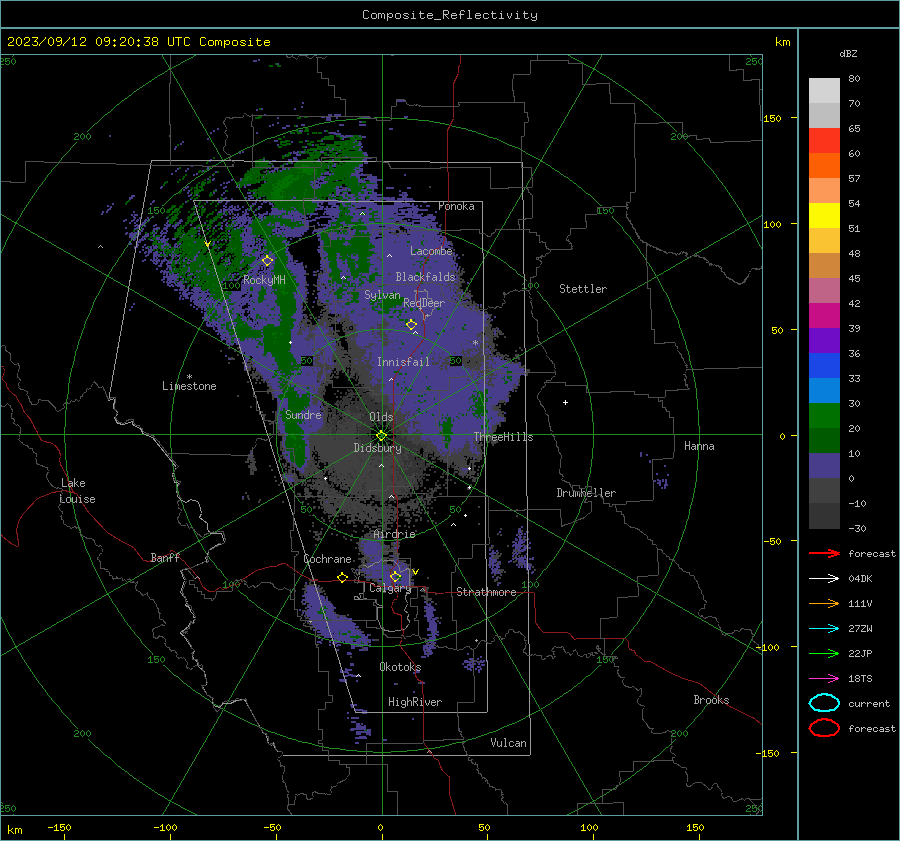The height and width of the screenshot is (841, 900).
Task: Click the 'current' legend text
Action: point(869,703)
